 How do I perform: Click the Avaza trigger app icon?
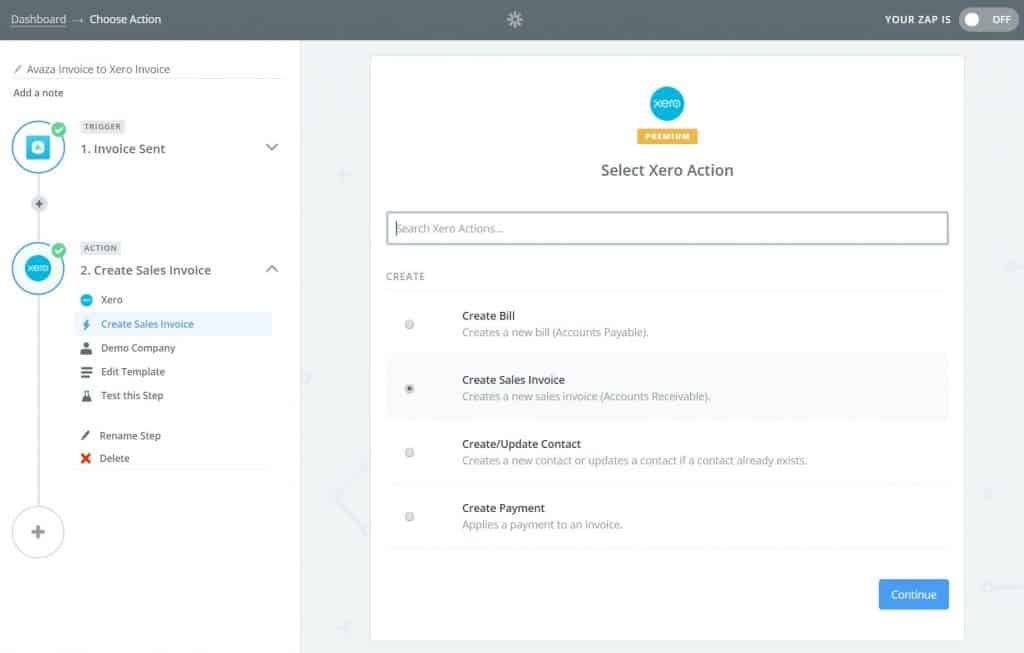click(38, 148)
